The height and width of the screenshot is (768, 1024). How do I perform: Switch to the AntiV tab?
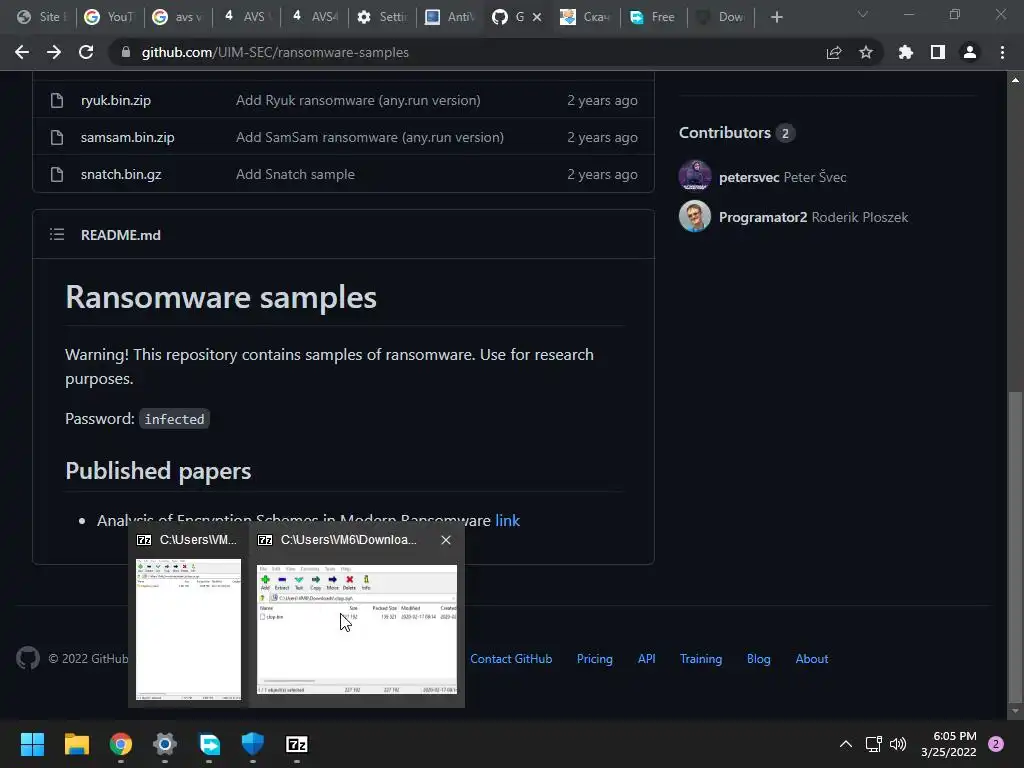(451, 17)
